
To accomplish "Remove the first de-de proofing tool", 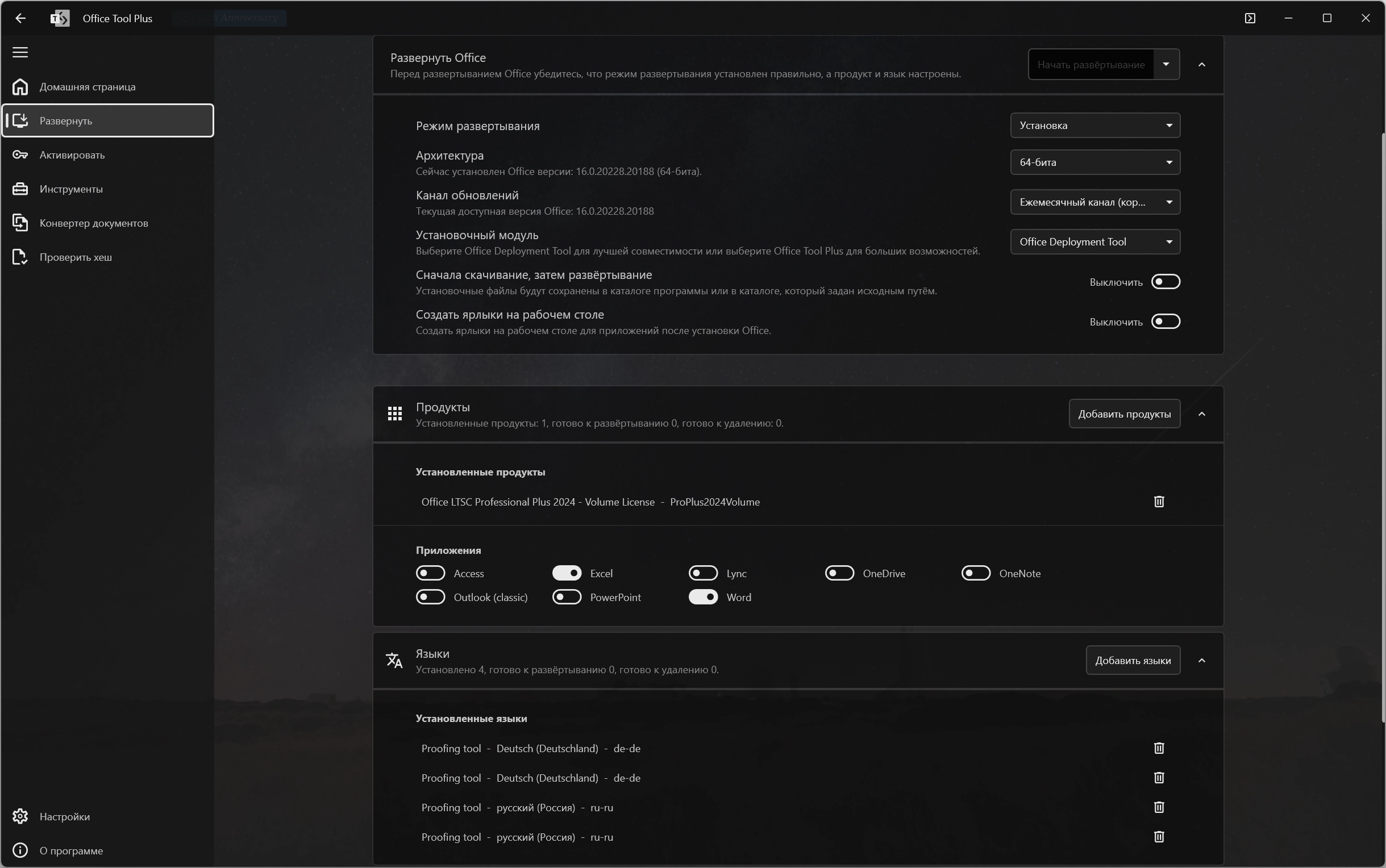I will pyautogui.click(x=1159, y=748).
